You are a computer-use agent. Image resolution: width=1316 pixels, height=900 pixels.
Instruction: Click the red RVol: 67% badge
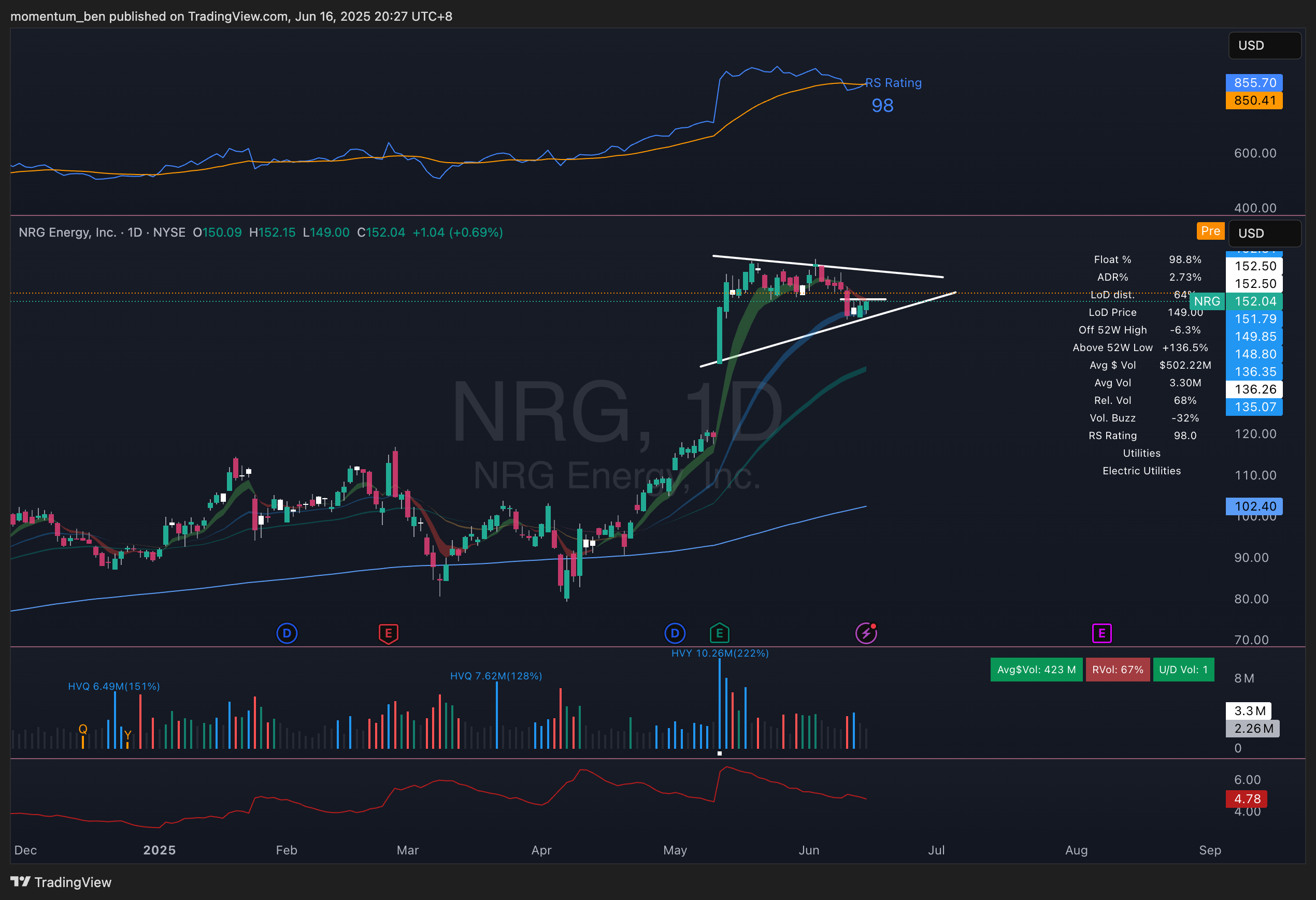coord(1117,670)
